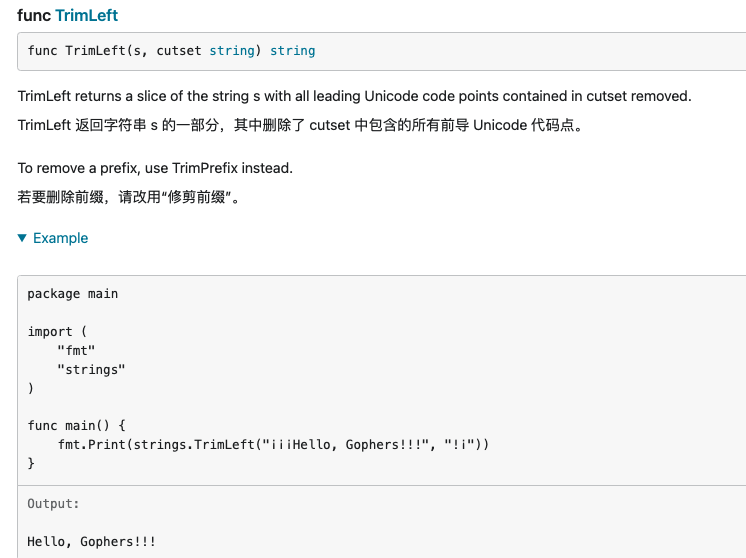Image resolution: width=746 pixels, height=558 pixels.
Task: Click the 'func' keyword in the heading
Action: pyautogui.click(x=33, y=16)
